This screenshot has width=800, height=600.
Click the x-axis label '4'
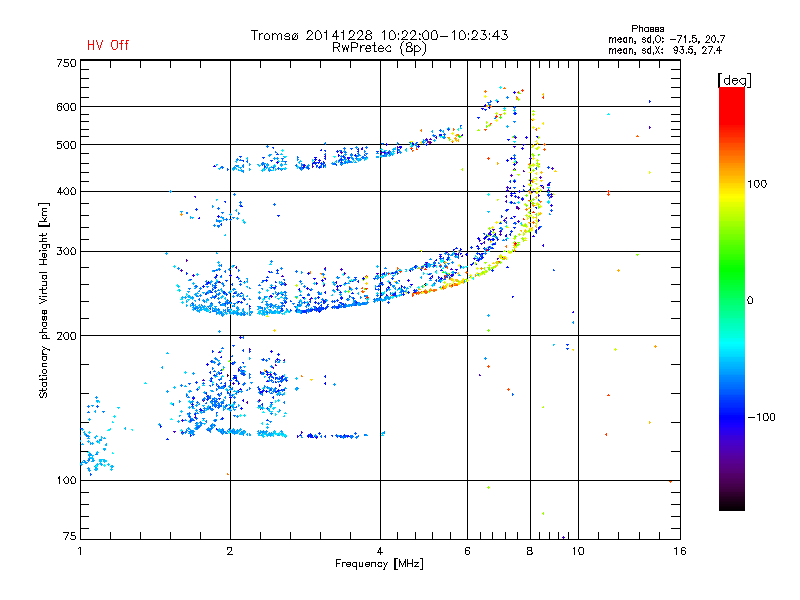tap(380, 551)
